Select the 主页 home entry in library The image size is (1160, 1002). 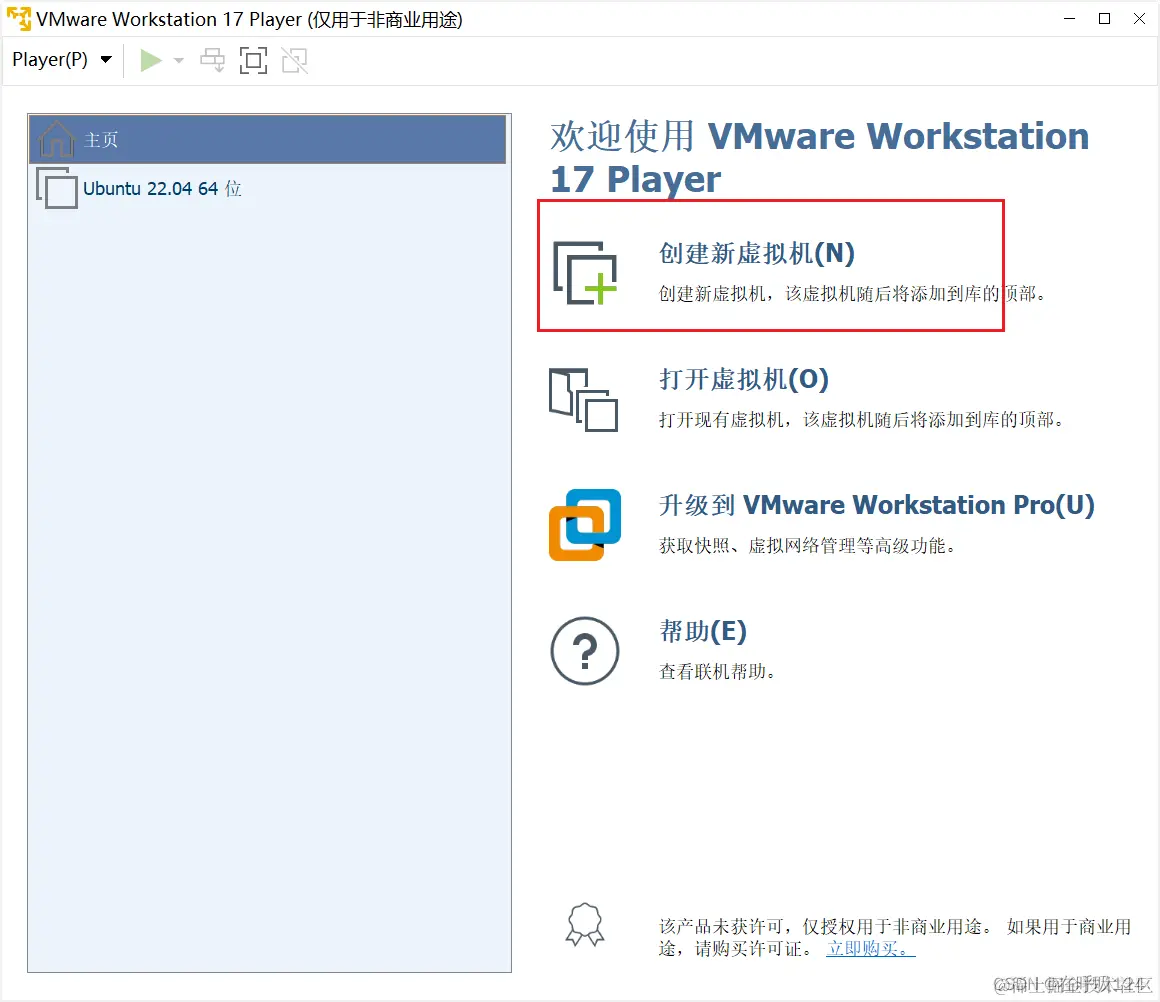click(x=267, y=139)
